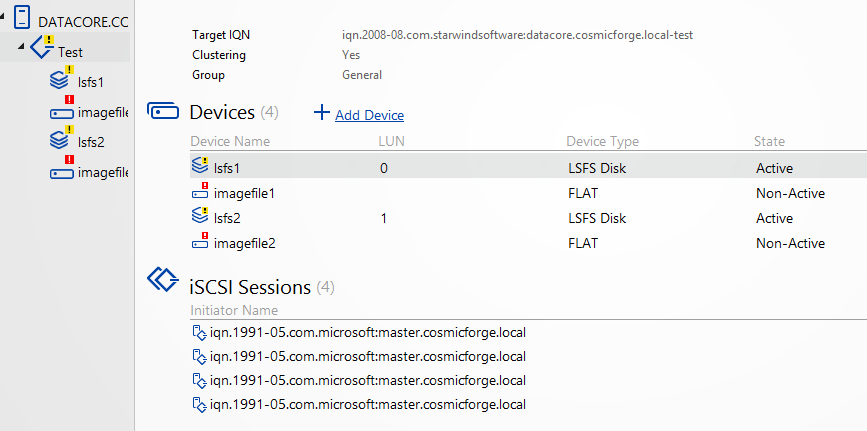Click the Target IQN value text
Viewport: 867px width, 431px height.
518,35
